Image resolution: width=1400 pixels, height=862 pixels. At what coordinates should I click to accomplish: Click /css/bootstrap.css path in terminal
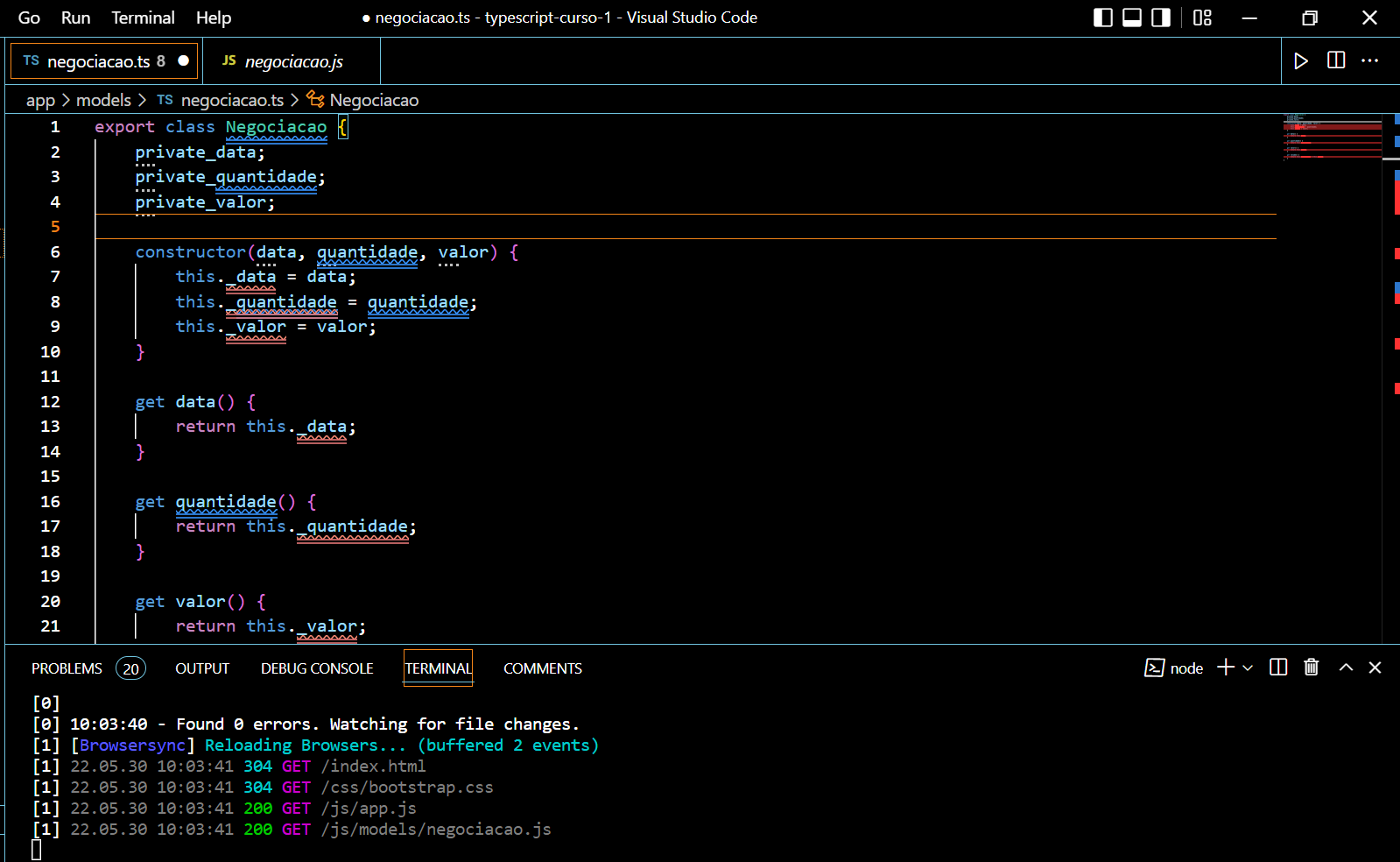(x=407, y=788)
